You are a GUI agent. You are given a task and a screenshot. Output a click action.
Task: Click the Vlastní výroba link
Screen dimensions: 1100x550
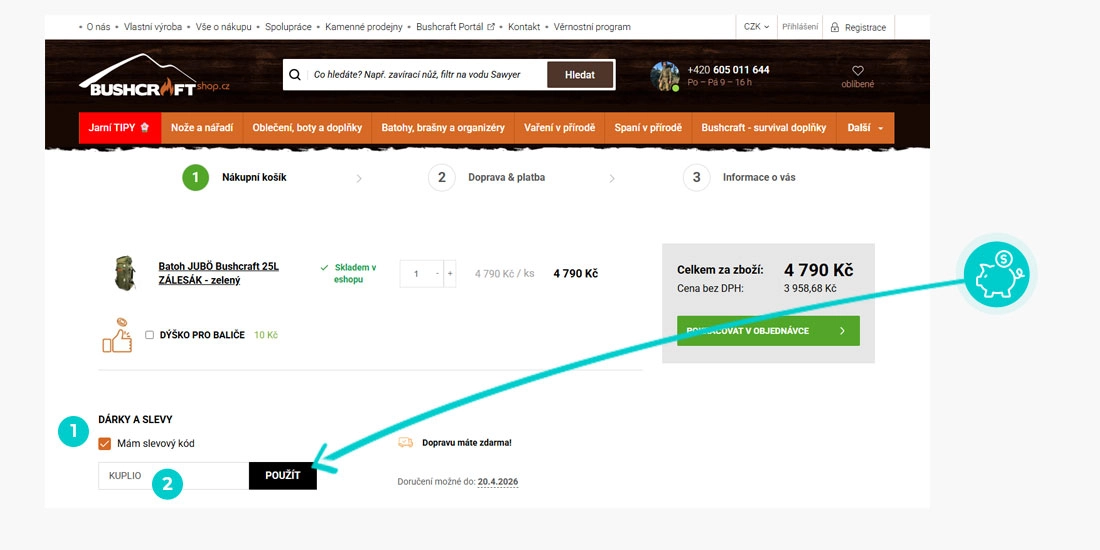point(153,27)
